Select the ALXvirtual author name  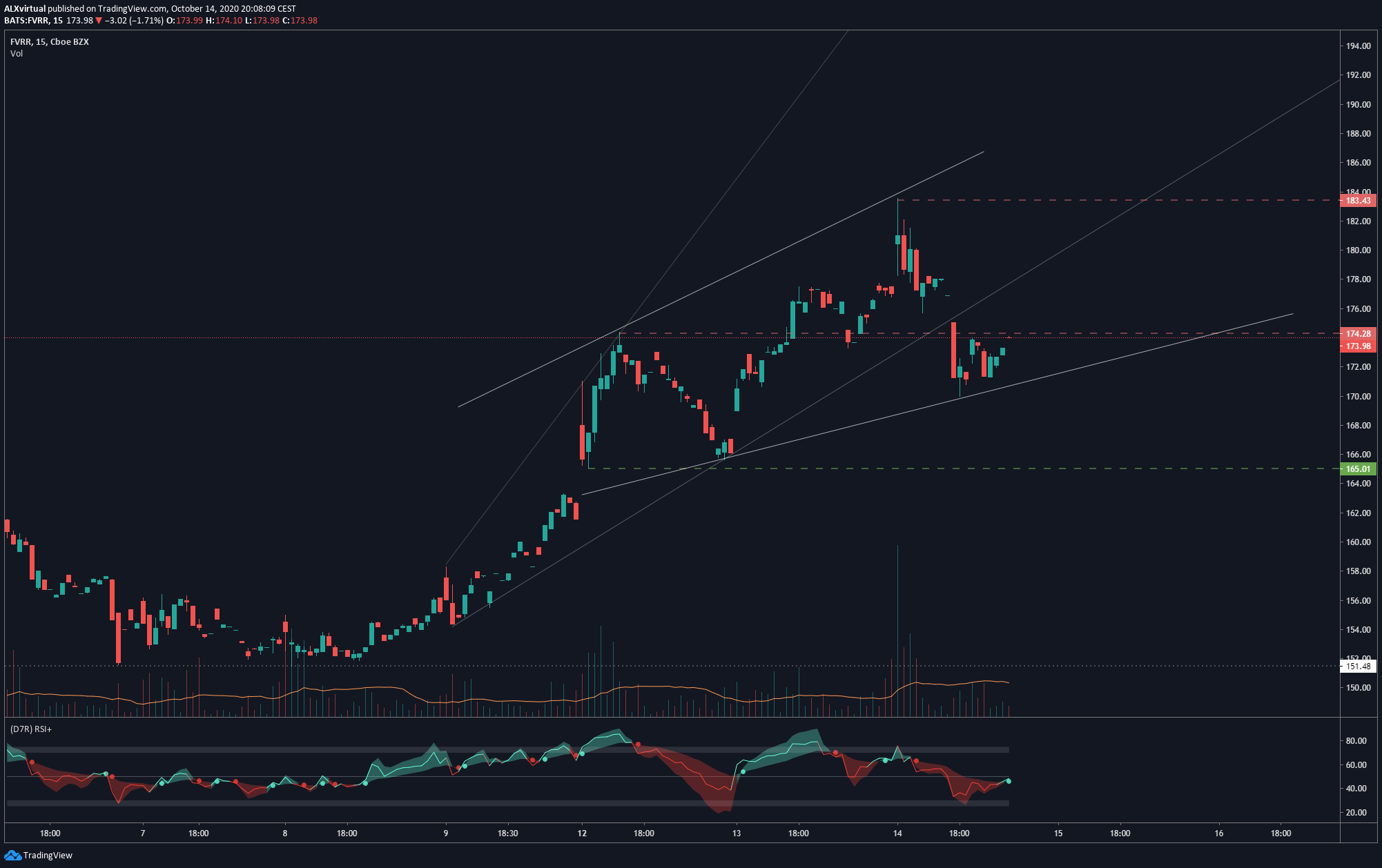[x=25, y=9]
